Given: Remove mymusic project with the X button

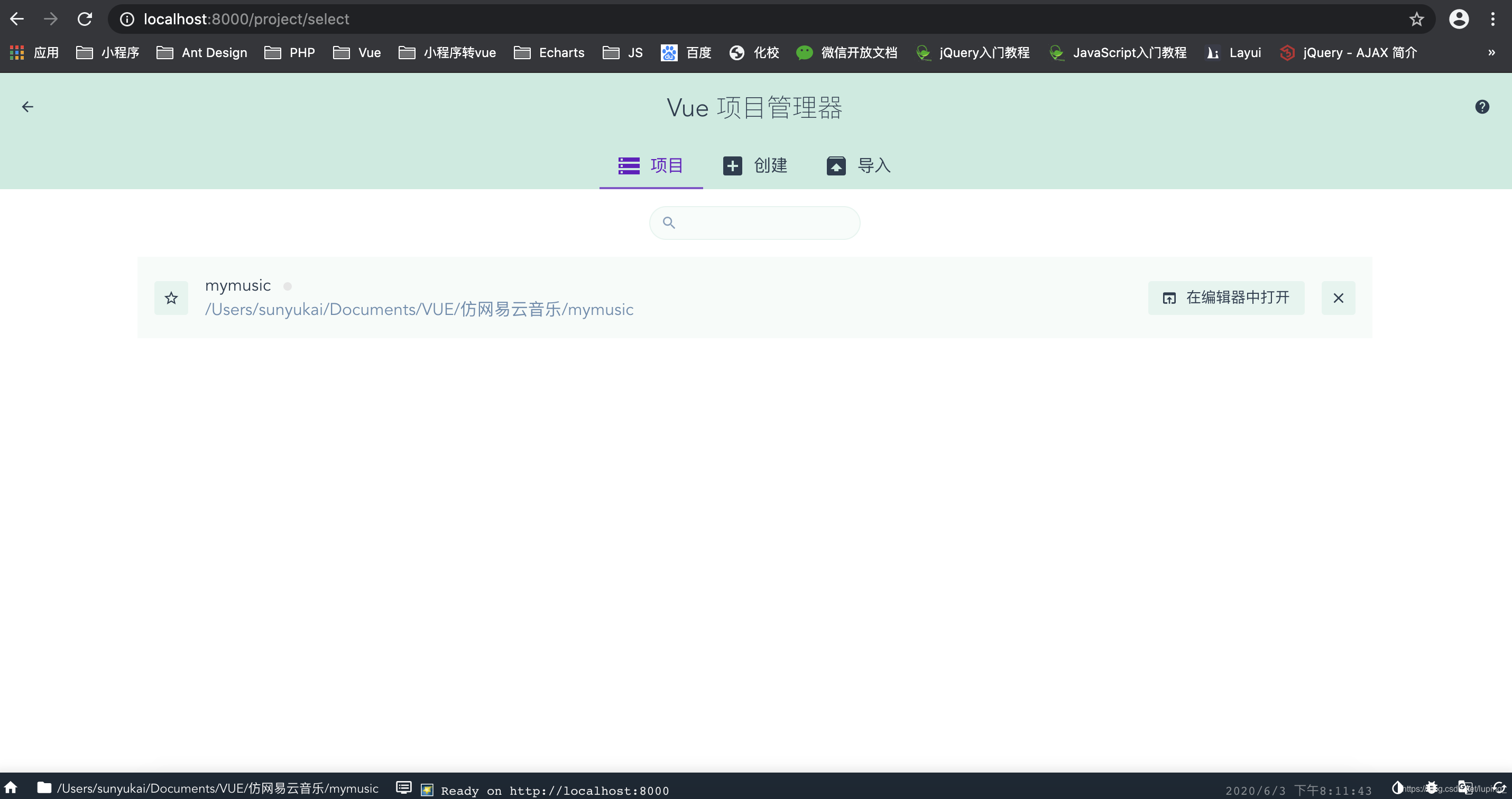Looking at the screenshot, I should pos(1338,298).
